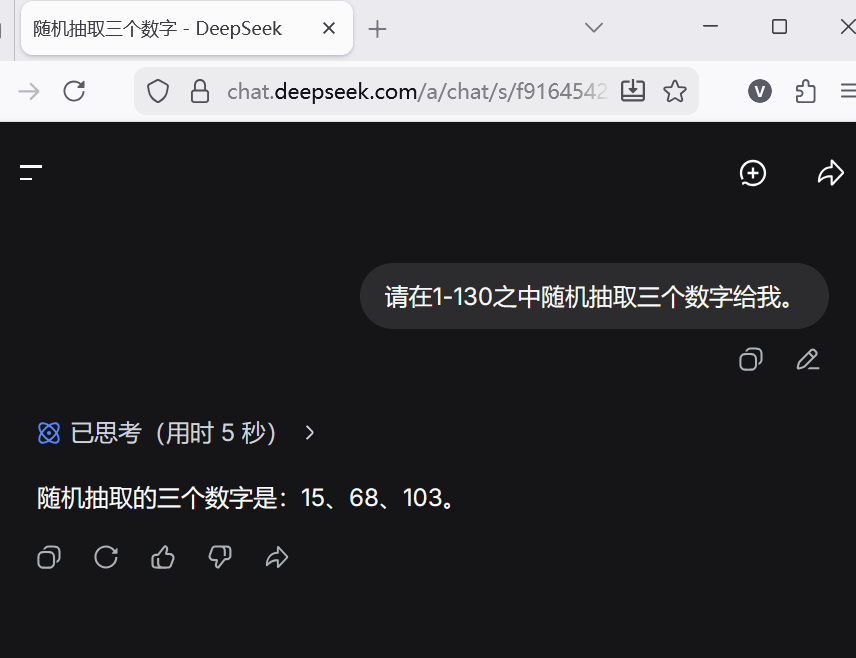
Task: Maximize the browser window
Action: click(779, 26)
